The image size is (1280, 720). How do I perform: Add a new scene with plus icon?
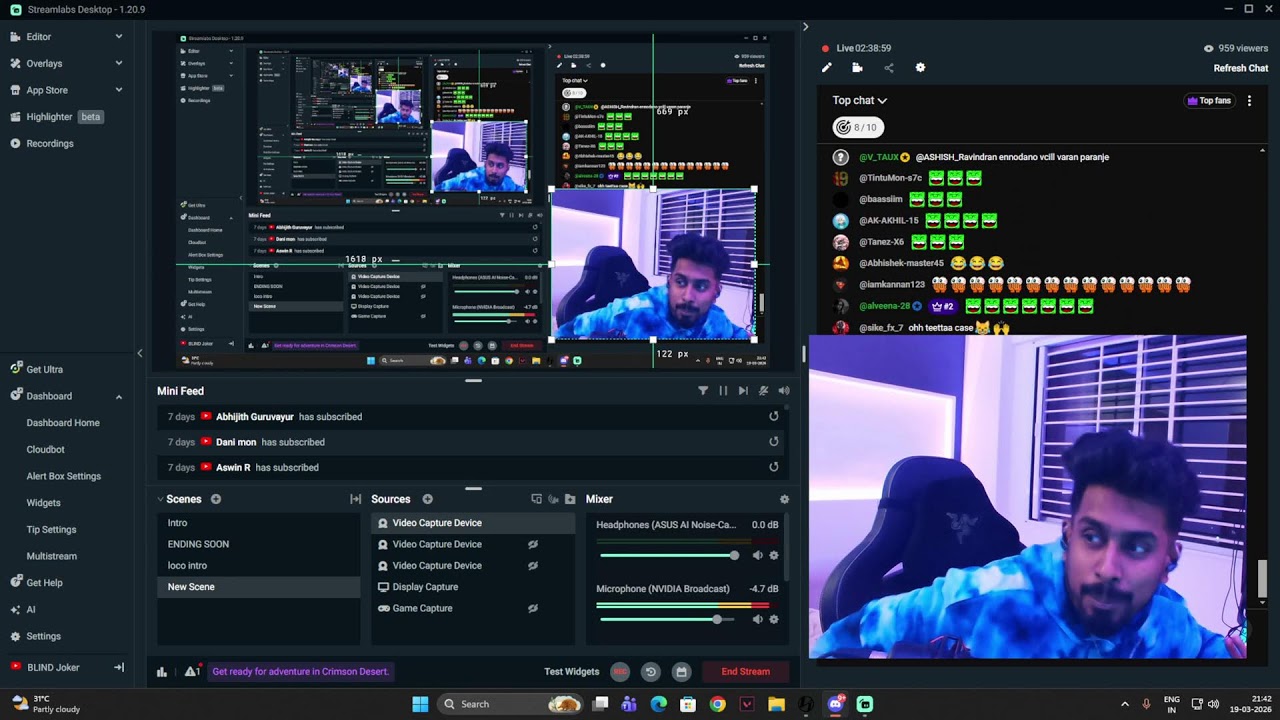click(215, 499)
